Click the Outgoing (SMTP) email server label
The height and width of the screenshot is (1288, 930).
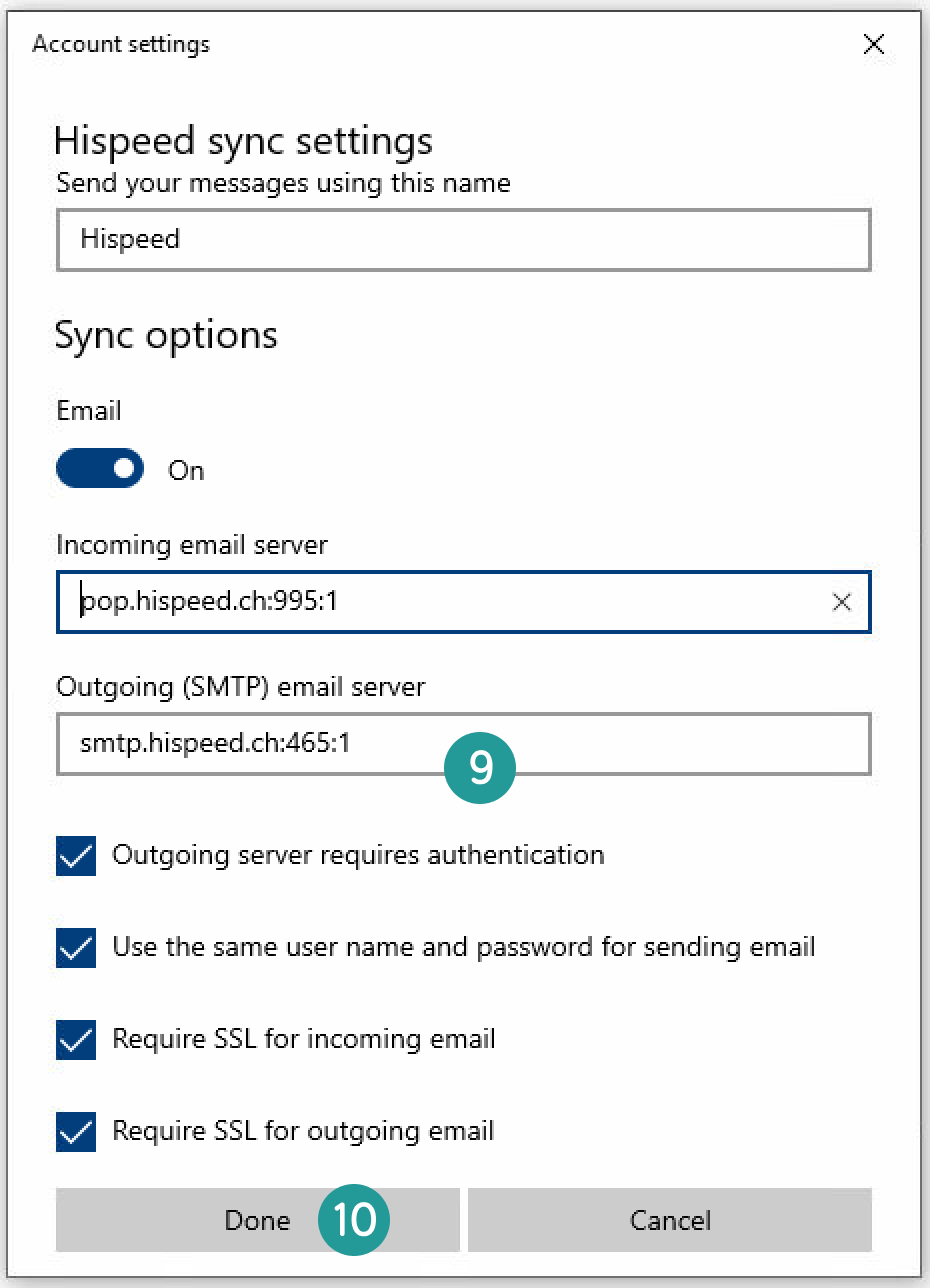241,687
